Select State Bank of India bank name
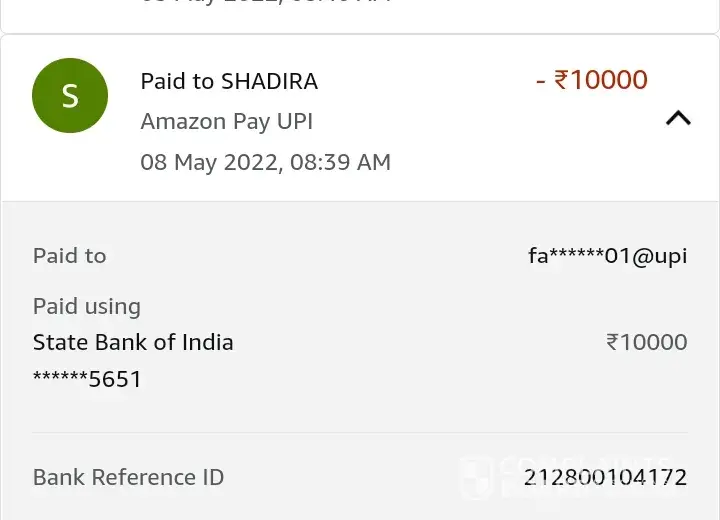Image resolution: width=720 pixels, height=520 pixels. (x=133, y=342)
